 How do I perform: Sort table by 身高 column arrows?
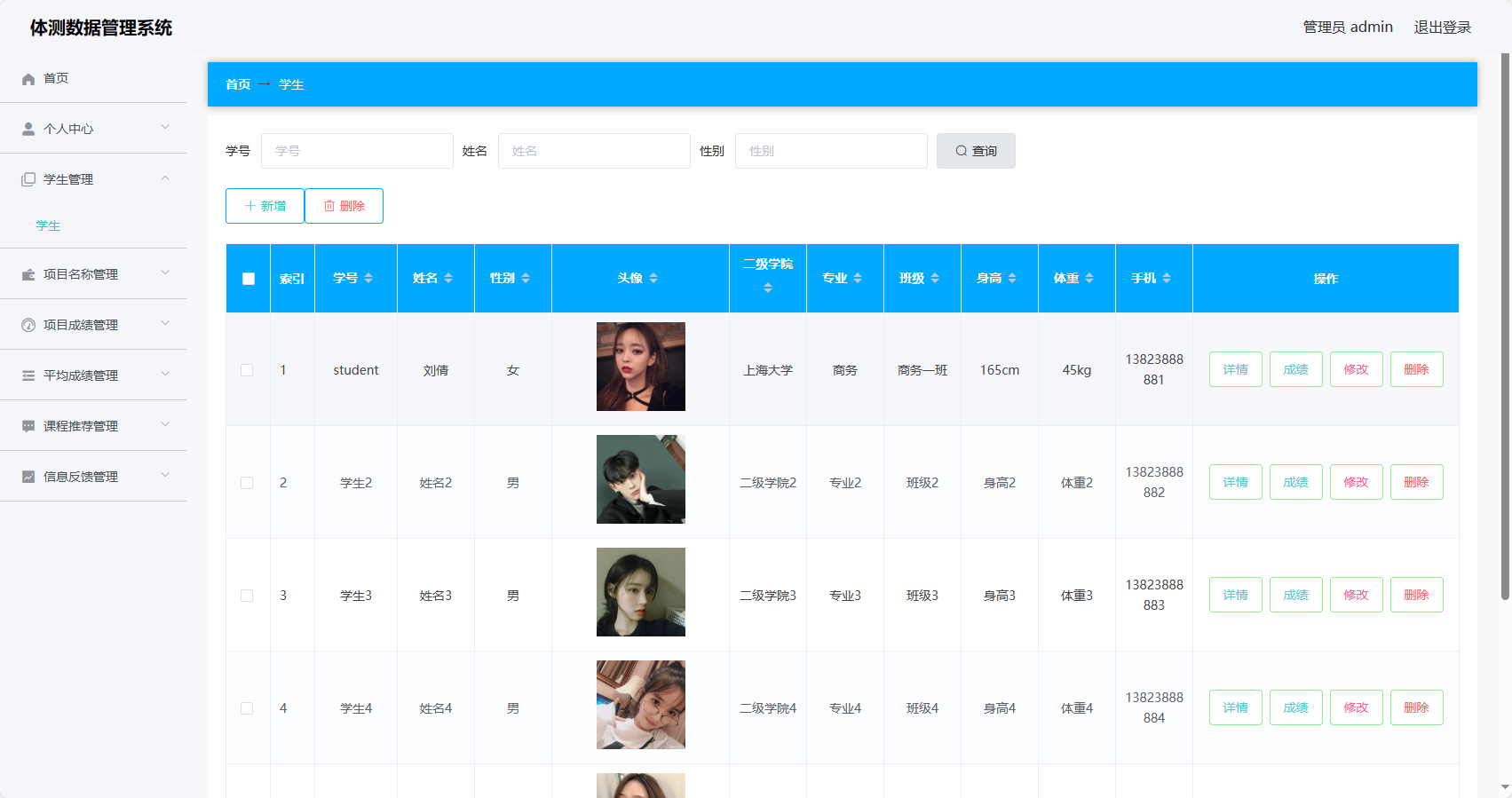coord(1012,279)
